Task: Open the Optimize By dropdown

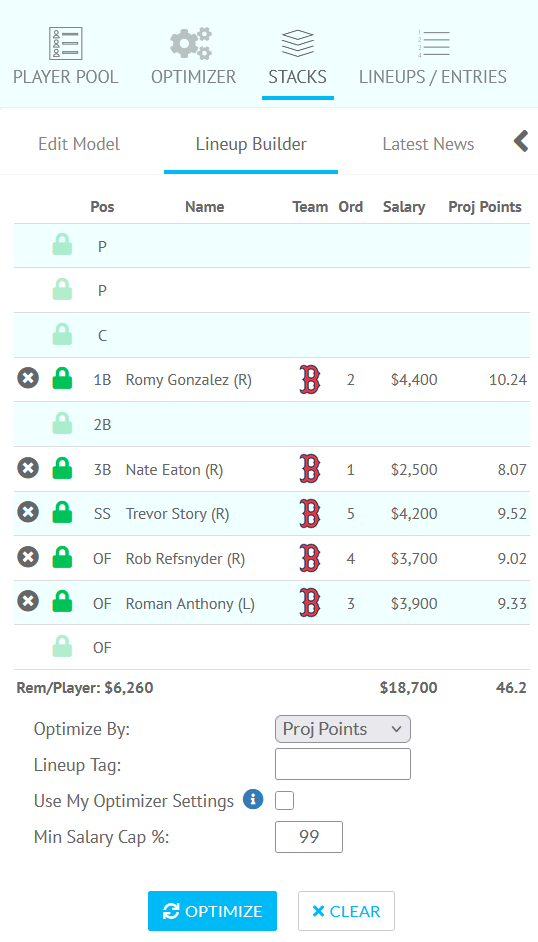Action: (x=343, y=729)
